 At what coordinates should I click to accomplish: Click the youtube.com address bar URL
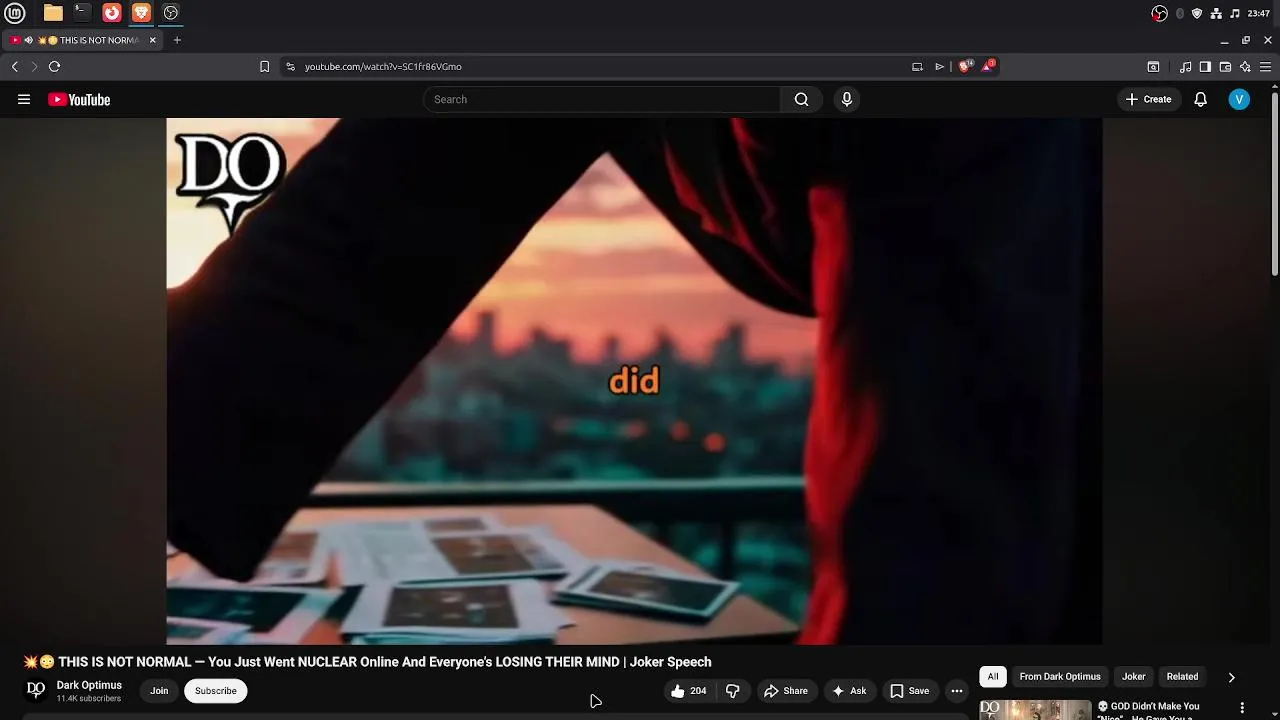pos(383,66)
